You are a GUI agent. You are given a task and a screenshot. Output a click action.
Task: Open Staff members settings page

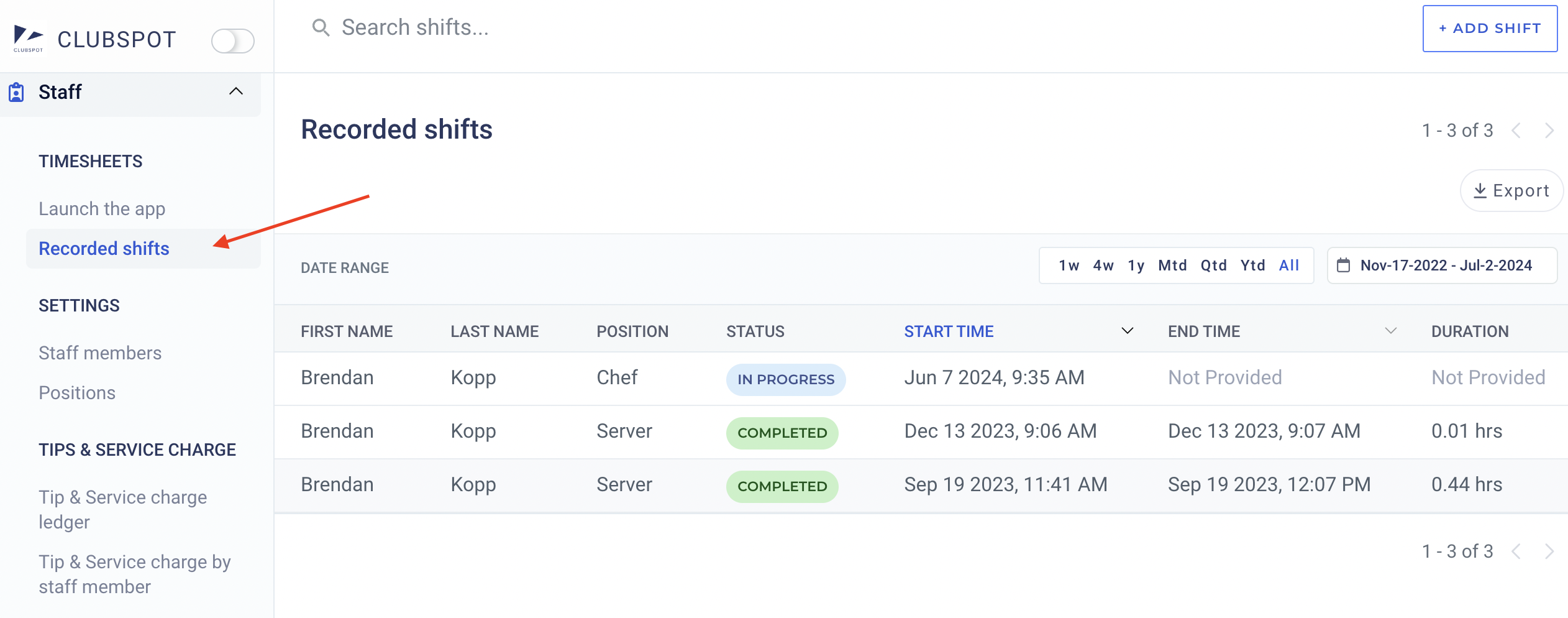click(100, 353)
